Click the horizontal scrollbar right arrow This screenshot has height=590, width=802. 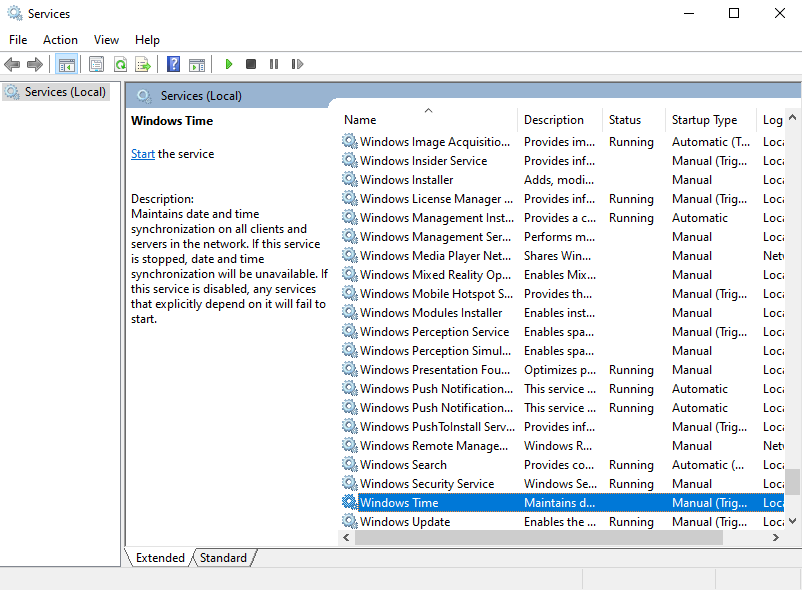pyautogui.click(x=776, y=537)
